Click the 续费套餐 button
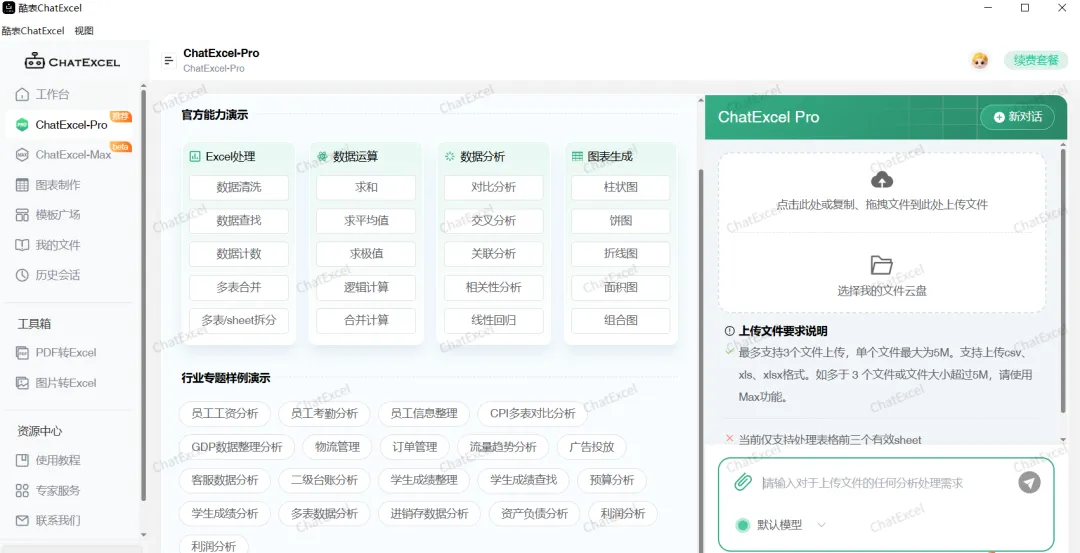This screenshot has height=553, width=1080. (x=1035, y=60)
